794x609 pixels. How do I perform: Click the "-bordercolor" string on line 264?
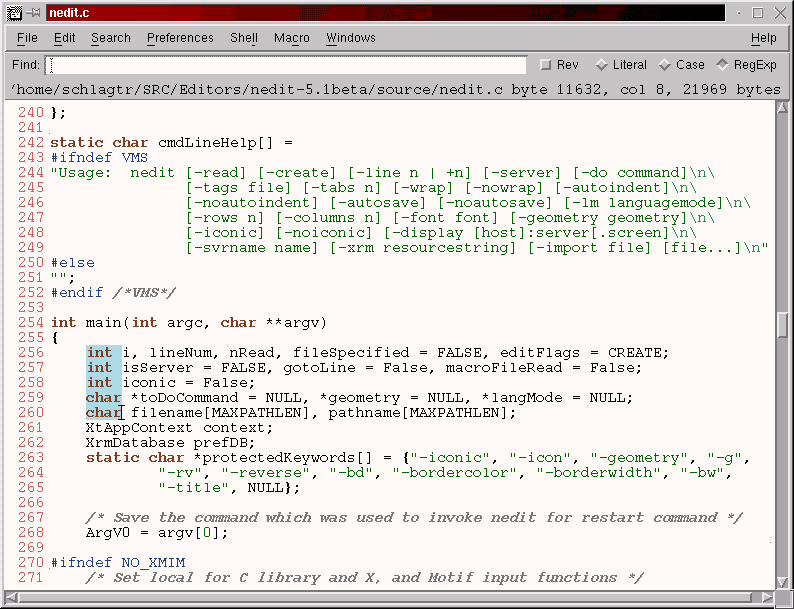pos(458,473)
